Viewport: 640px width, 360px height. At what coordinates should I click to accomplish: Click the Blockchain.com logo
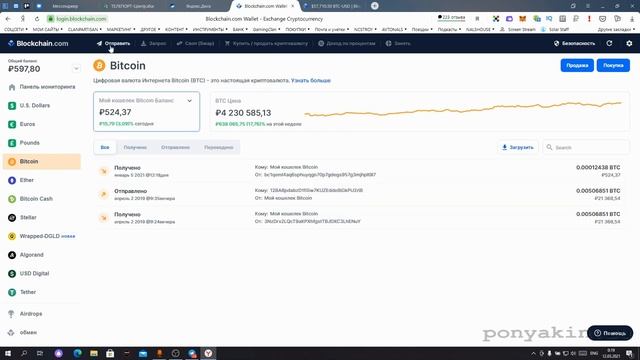(38, 43)
